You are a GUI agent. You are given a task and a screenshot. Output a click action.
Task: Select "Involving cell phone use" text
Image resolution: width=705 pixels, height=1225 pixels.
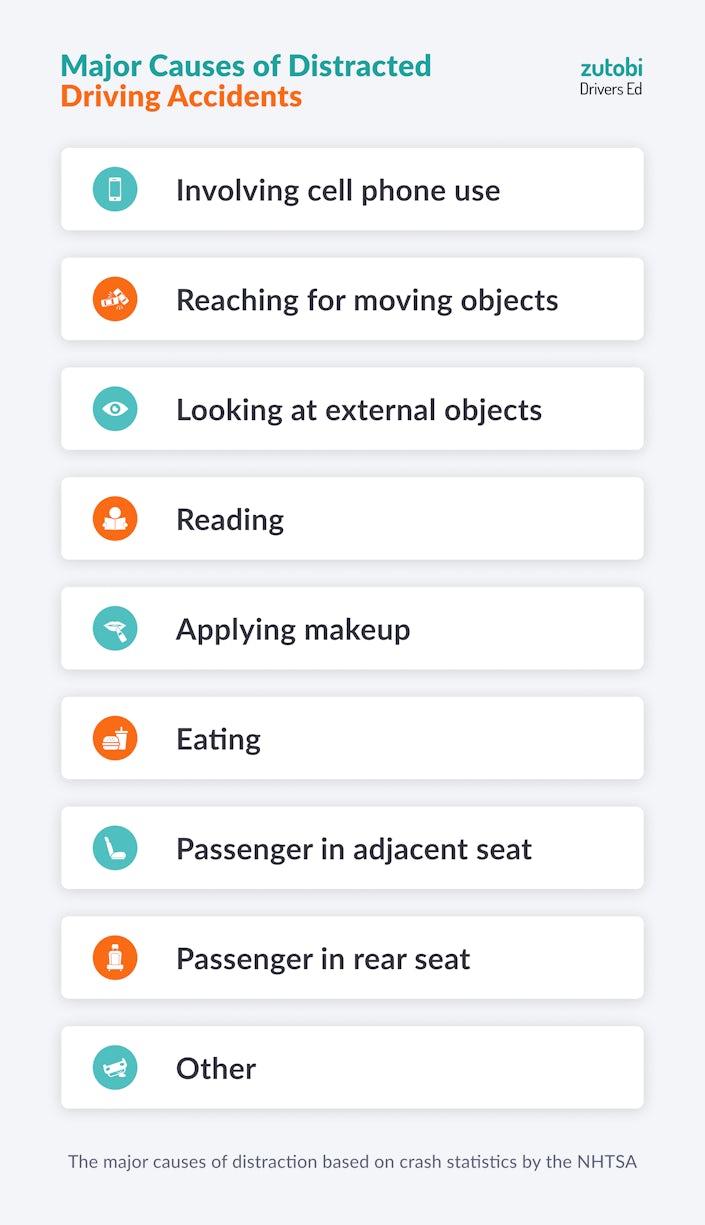point(338,190)
